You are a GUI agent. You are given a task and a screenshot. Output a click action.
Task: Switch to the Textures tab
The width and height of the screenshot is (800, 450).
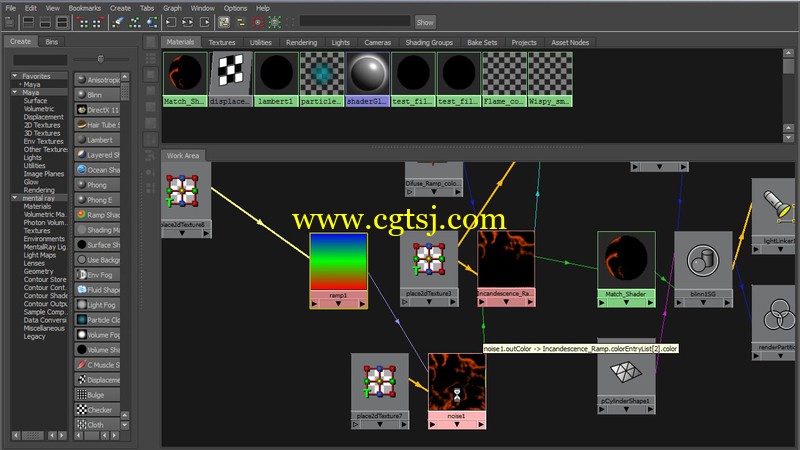pyautogui.click(x=222, y=42)
